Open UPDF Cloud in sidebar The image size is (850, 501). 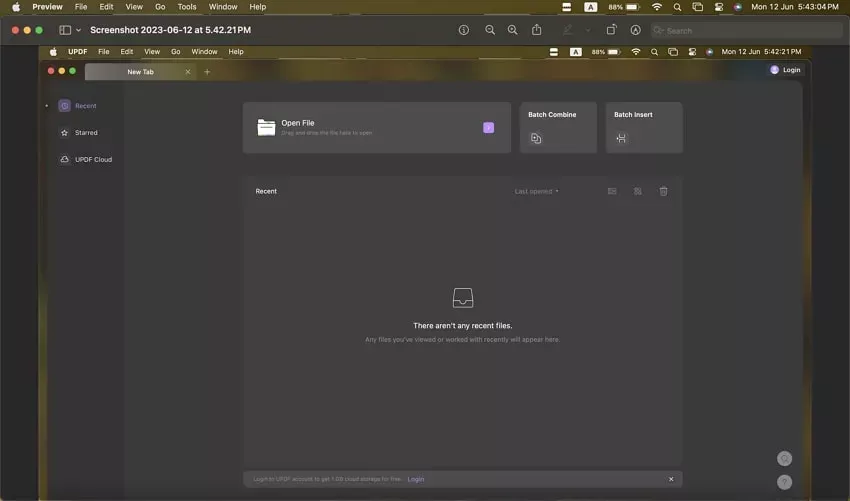(86, 159)
